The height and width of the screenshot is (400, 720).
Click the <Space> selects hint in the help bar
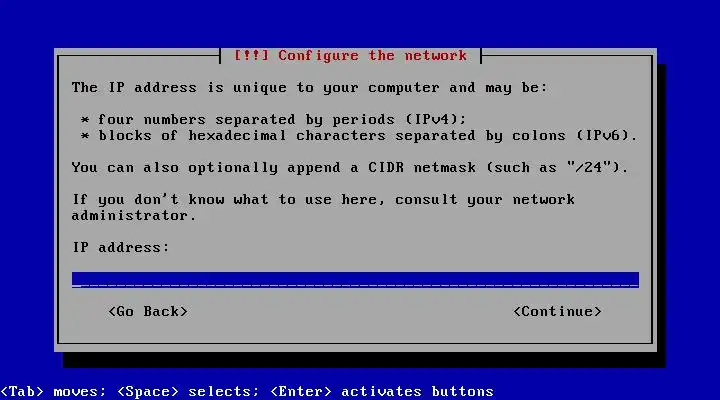[x=188, y=391]
